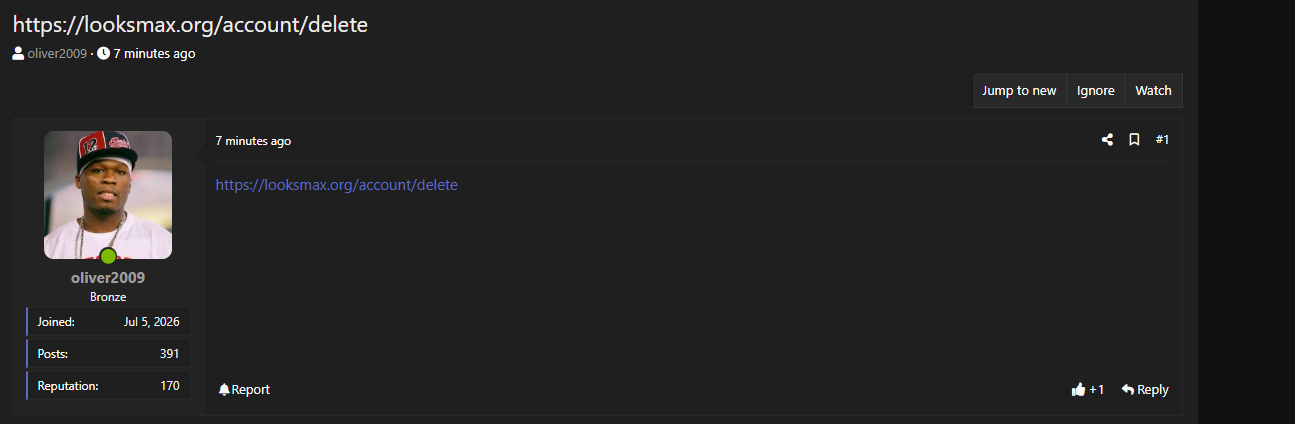Viewport: 1295px width, 424px height.
Task: Click the bell icon next to Report
Action: 224,390
